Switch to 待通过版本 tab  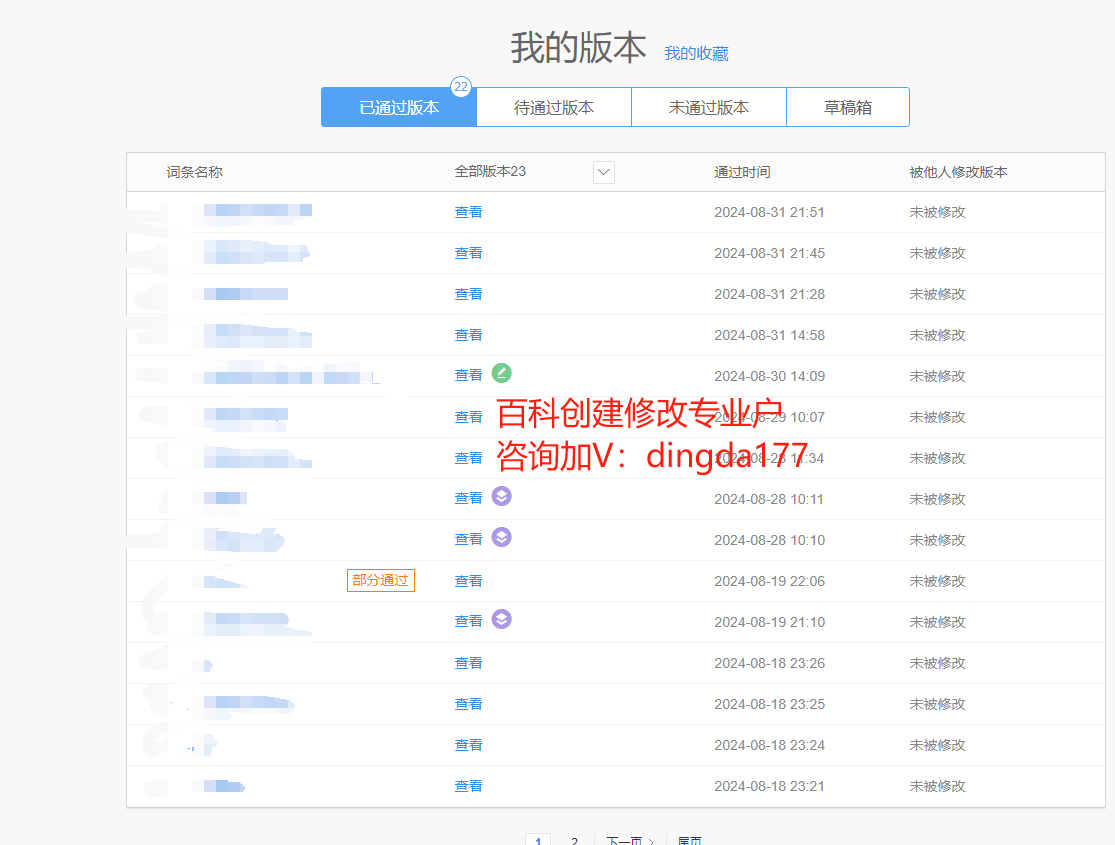[554, 107]
